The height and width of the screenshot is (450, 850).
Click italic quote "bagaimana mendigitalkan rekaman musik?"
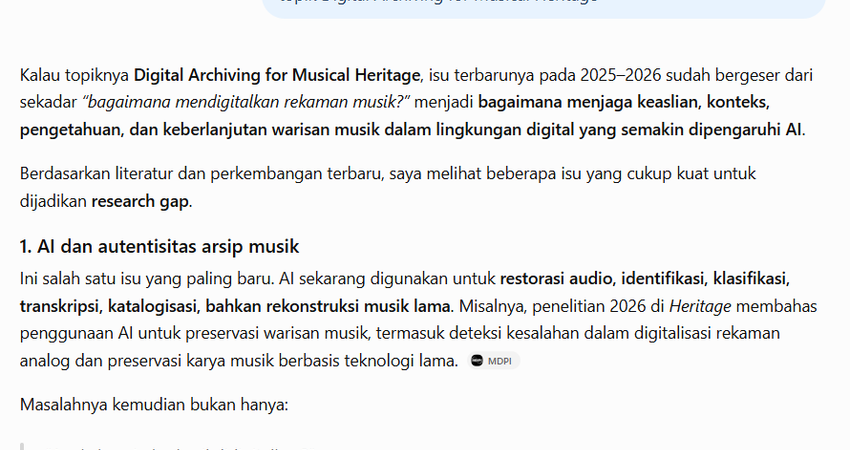(246, 102)
